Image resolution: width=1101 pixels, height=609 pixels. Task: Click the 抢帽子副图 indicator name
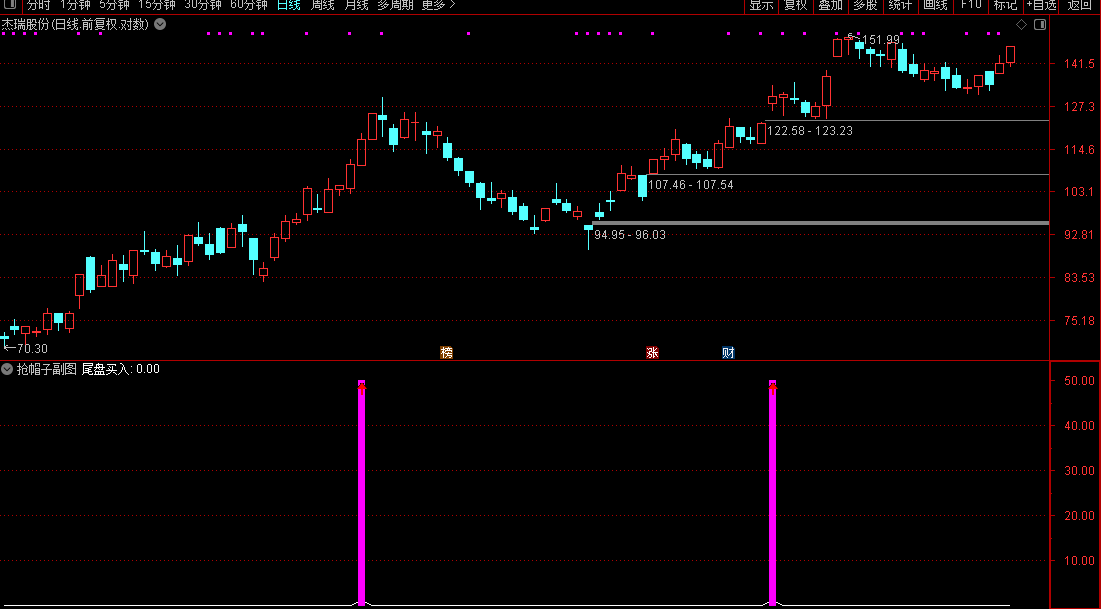click(x=46, y=369)
